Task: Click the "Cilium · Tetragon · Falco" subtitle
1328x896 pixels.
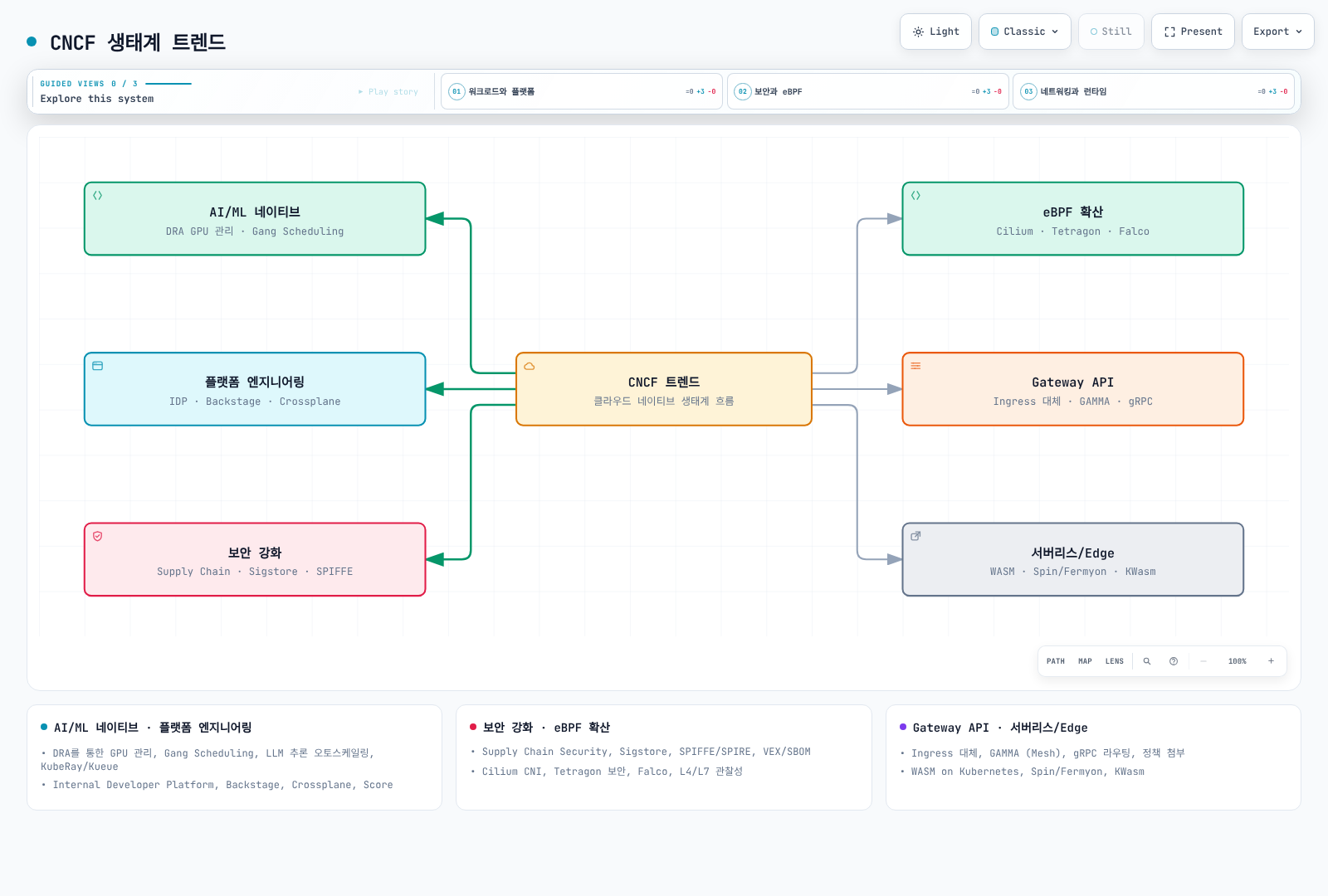Action: coord(1073,231)
